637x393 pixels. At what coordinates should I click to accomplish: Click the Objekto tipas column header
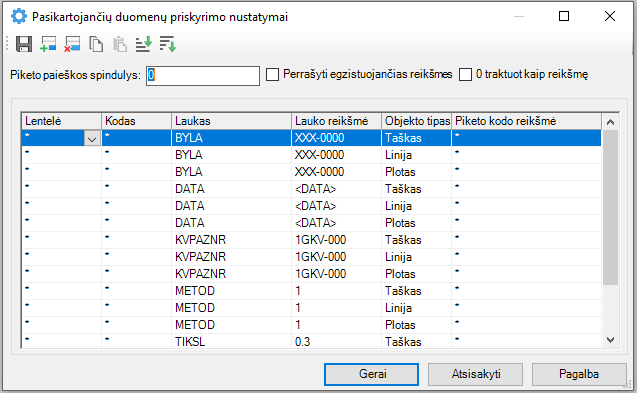[416, 121]
